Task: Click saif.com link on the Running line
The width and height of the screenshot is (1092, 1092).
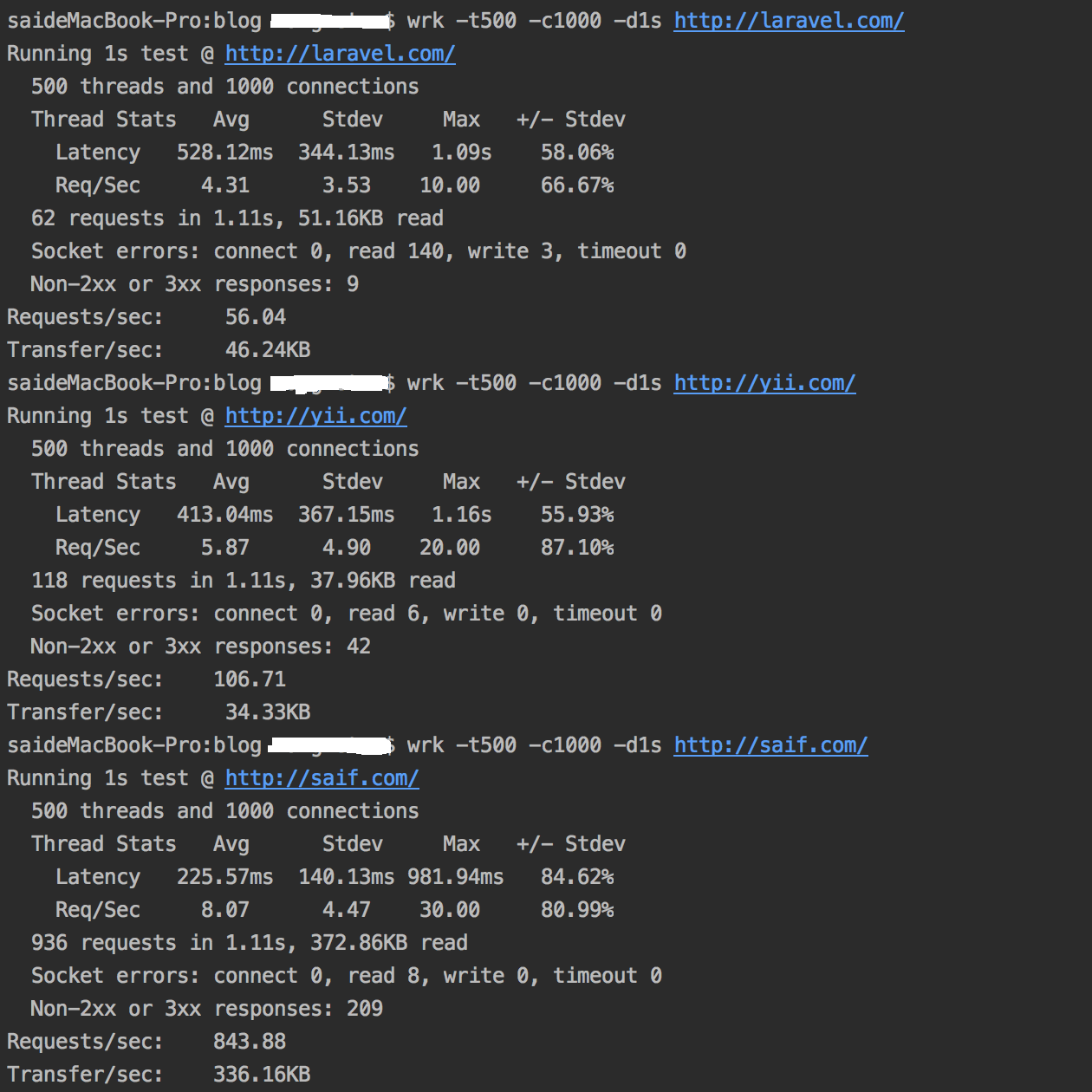Action: (x=322, y=778)
